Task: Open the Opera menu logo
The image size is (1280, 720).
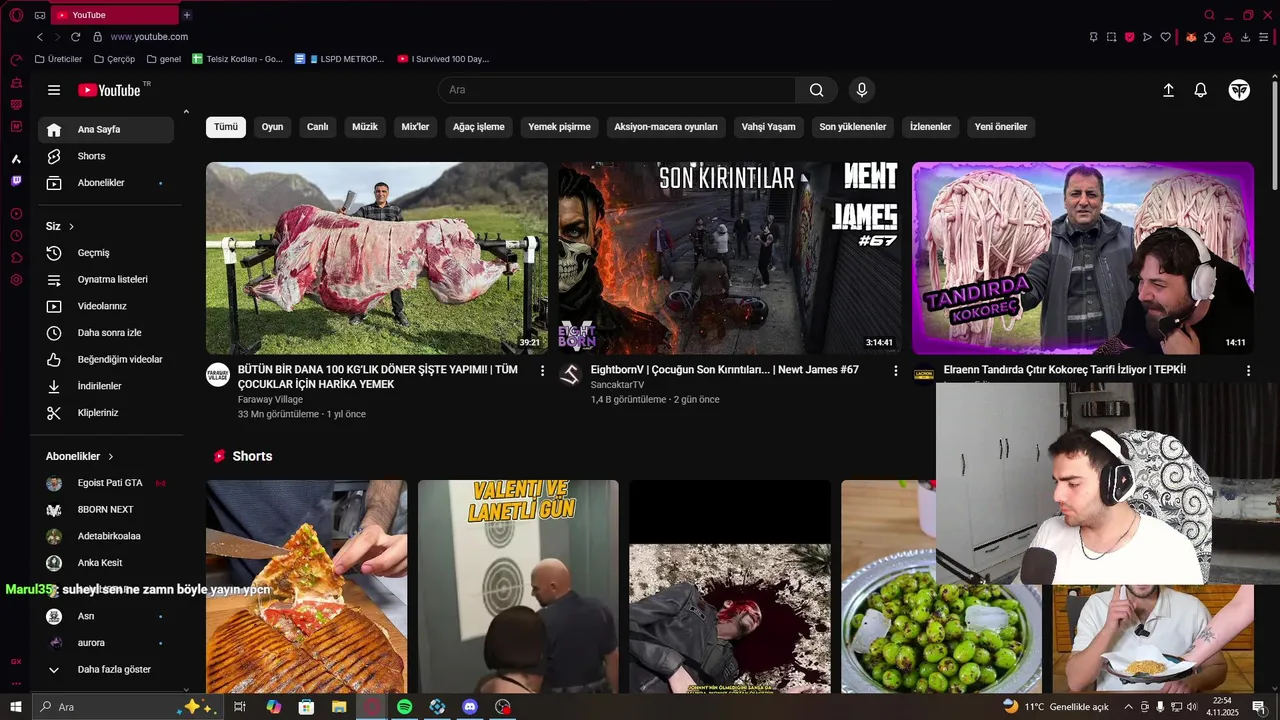Action: [x=16, y=15]
